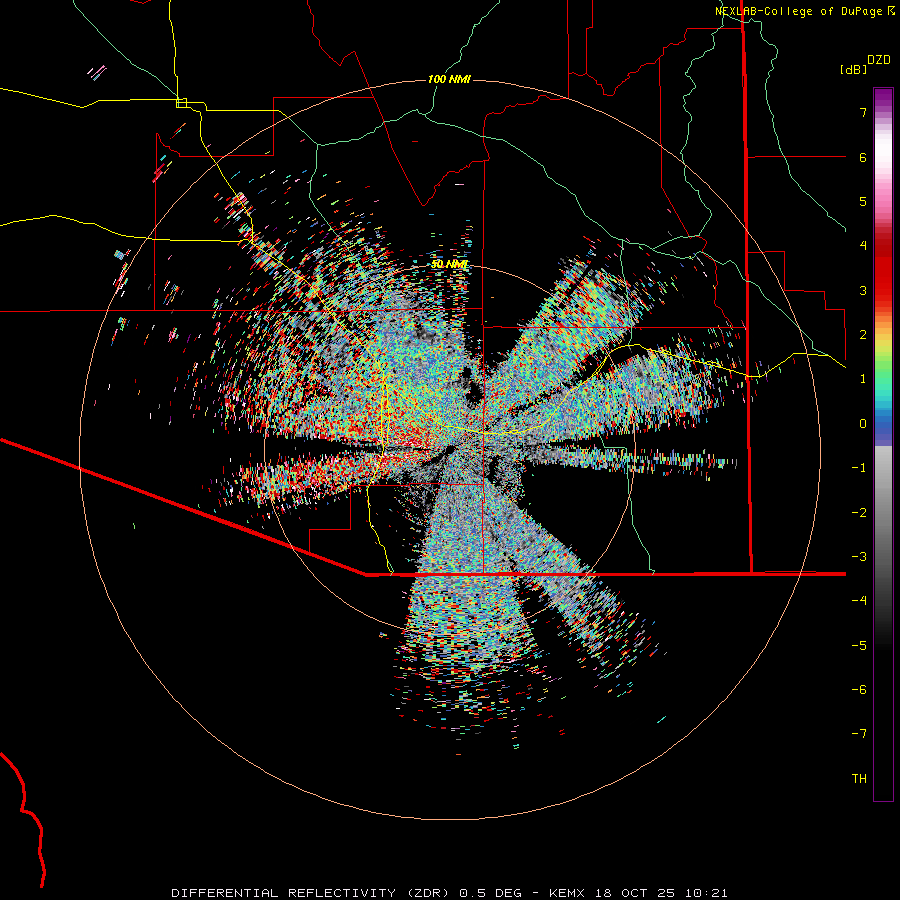Click the positive 6 dB scale label
Image resolution: width=900 pixels, height=900 pixels.
click(863, 157)
